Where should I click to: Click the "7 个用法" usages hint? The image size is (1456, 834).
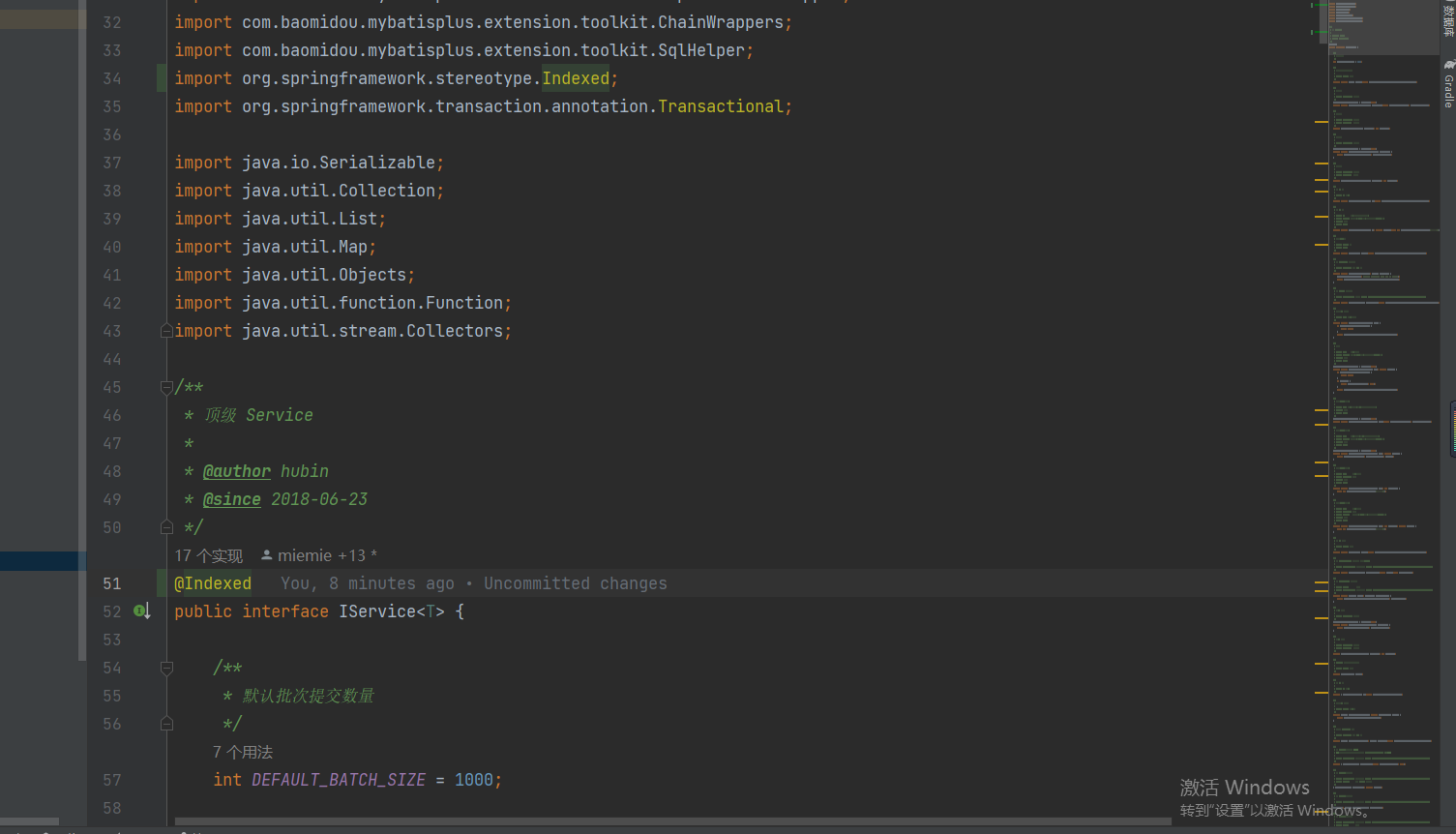click(243, 752)
